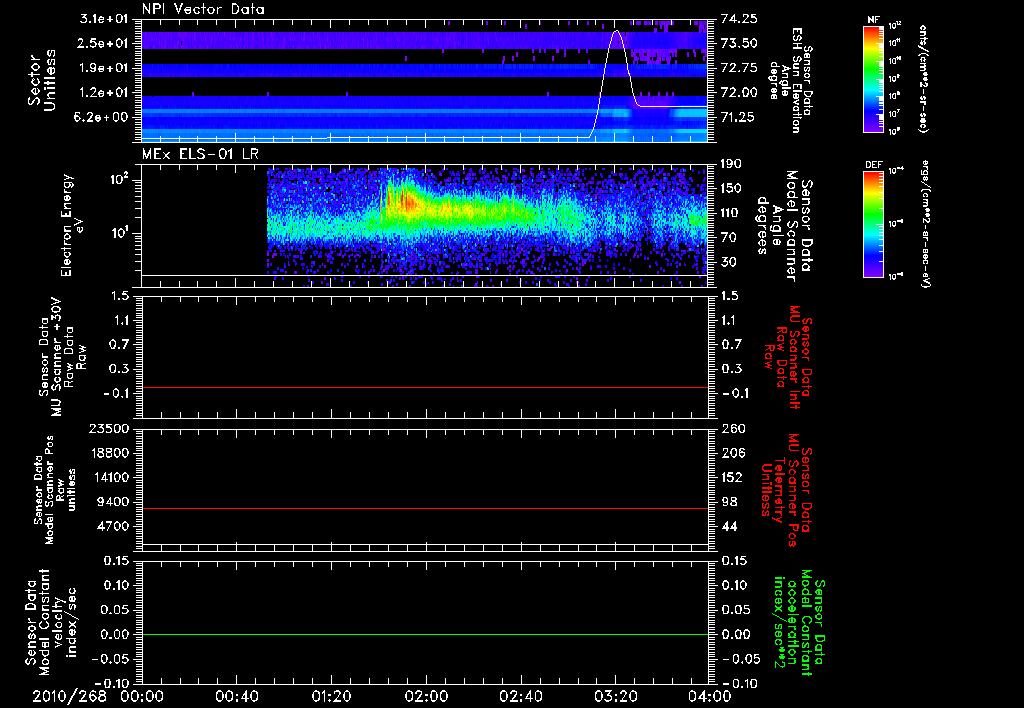Click the 23500 scanner position tick label
The height and width of the screenshot is (708, 1024).
point(108,428)
